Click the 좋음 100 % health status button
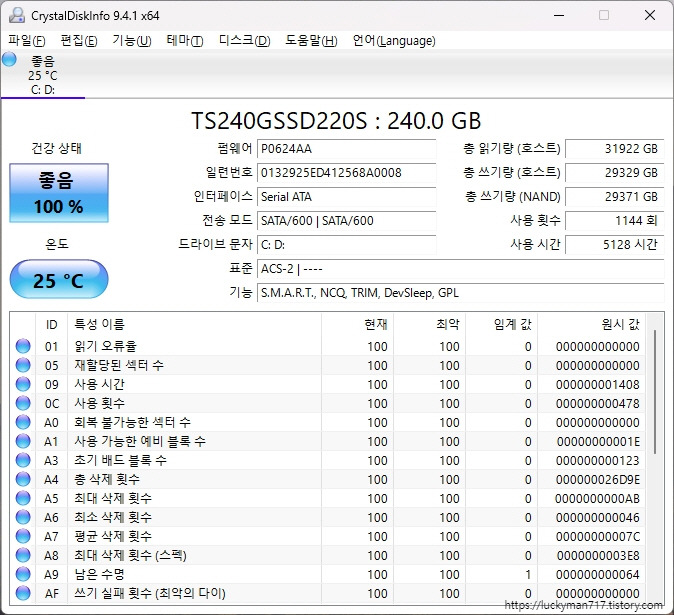 point(59,193)
